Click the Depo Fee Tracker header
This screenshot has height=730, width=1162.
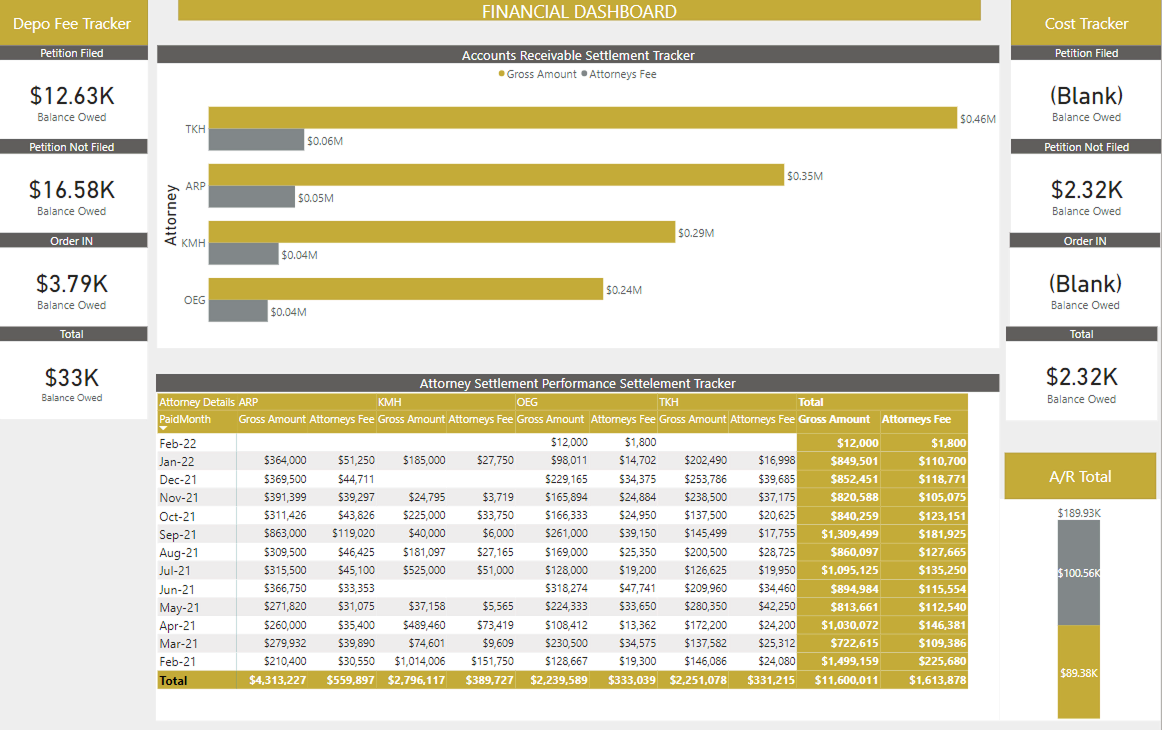73,23
